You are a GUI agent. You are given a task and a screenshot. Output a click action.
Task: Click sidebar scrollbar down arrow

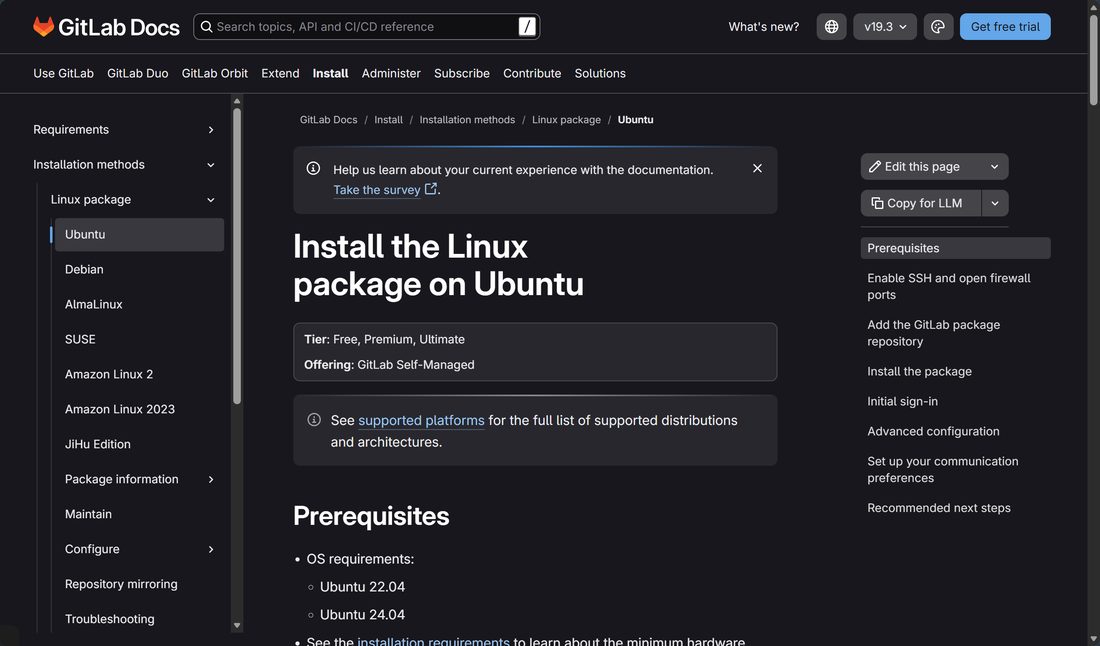coord(237,626)
